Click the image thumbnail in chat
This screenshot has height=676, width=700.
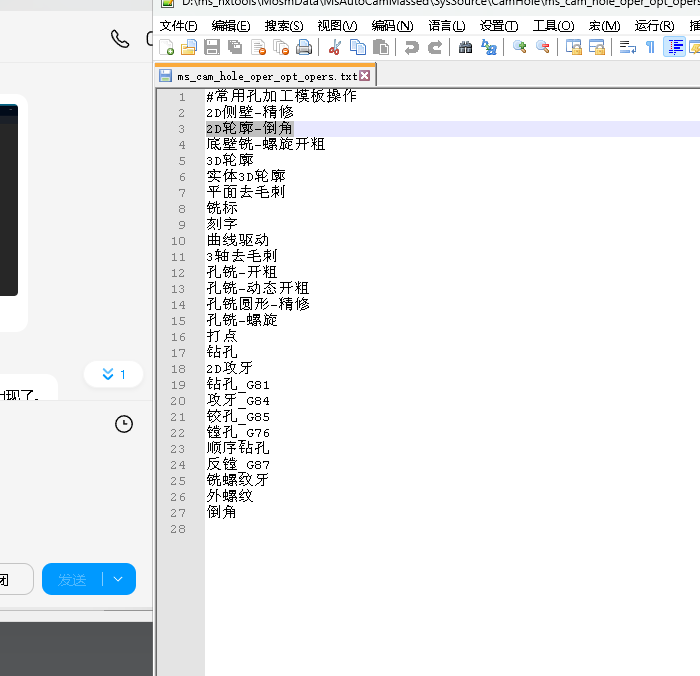point(9,200)
